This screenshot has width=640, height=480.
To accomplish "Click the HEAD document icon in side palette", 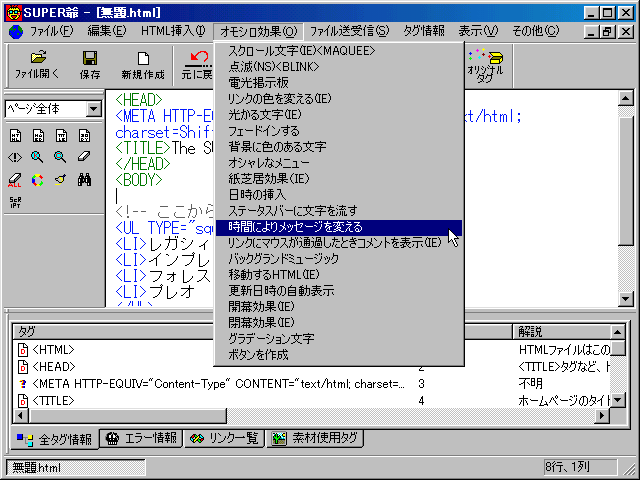I will tap(38, 136).
